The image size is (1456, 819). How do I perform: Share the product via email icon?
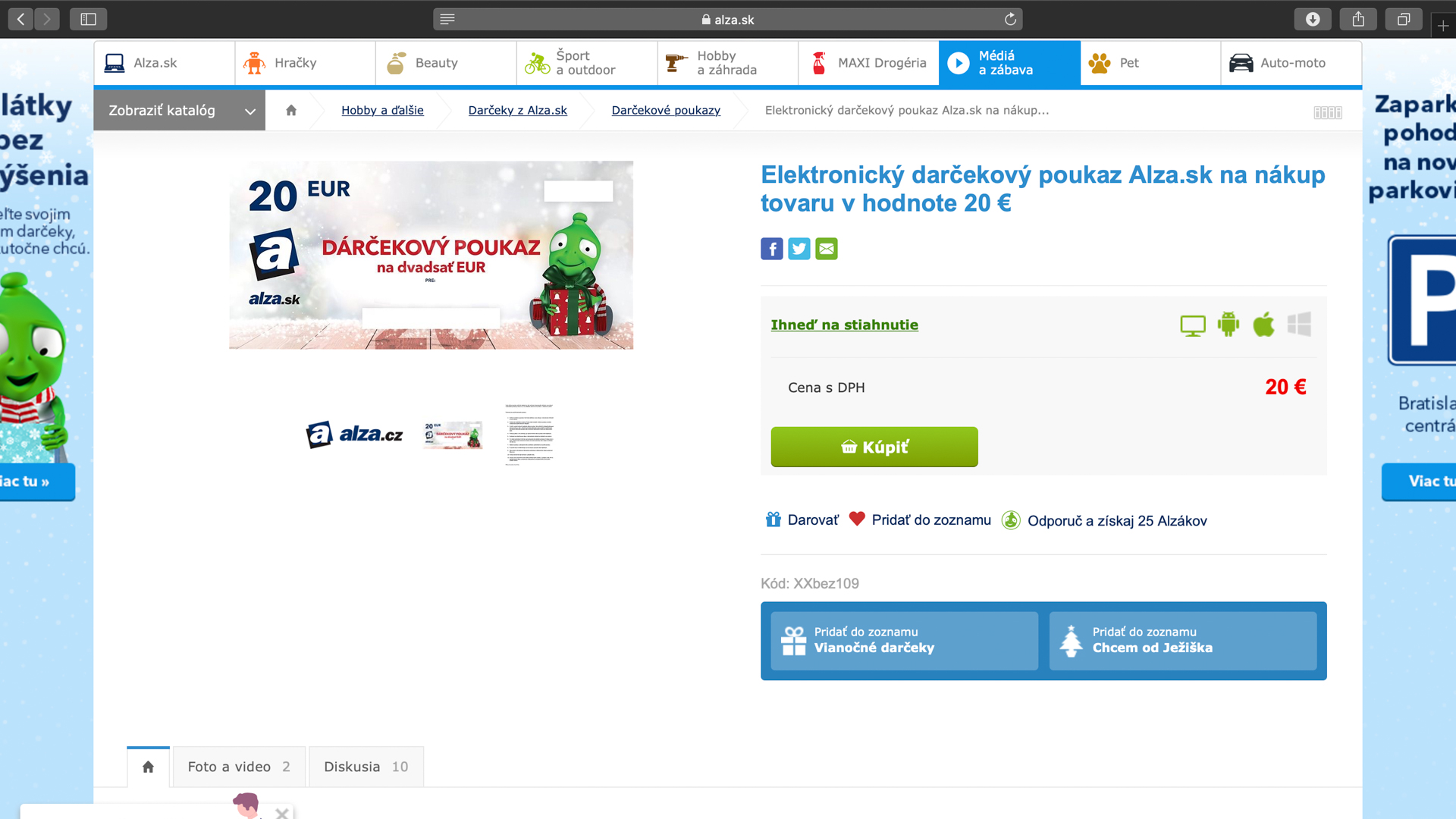click(x=826, y=249)
